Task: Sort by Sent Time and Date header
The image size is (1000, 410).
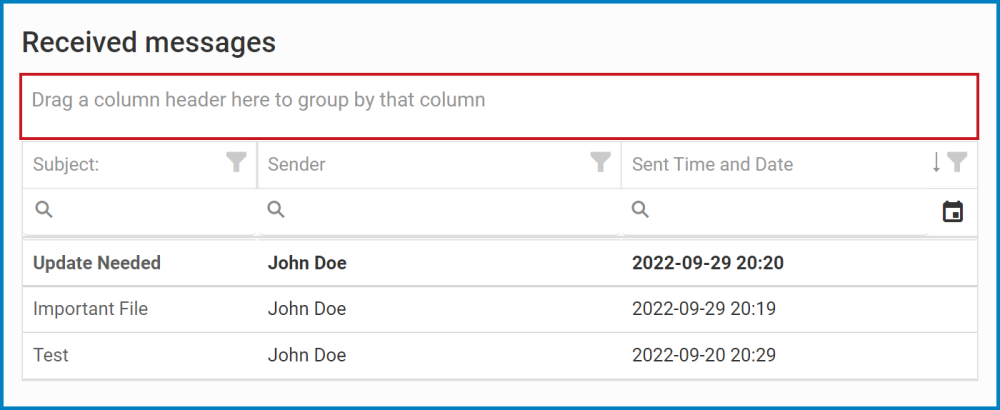Action: coord(712,165)
